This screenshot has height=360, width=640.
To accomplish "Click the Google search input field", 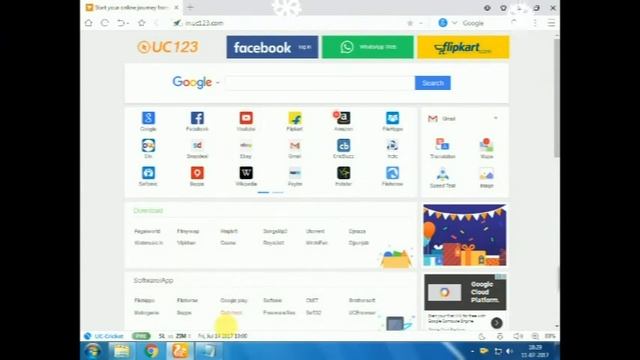I will [x=319, y=83].
